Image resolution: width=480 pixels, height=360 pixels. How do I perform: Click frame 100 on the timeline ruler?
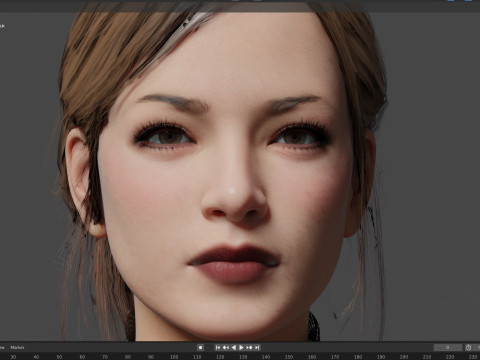click(x=174, y=357)
